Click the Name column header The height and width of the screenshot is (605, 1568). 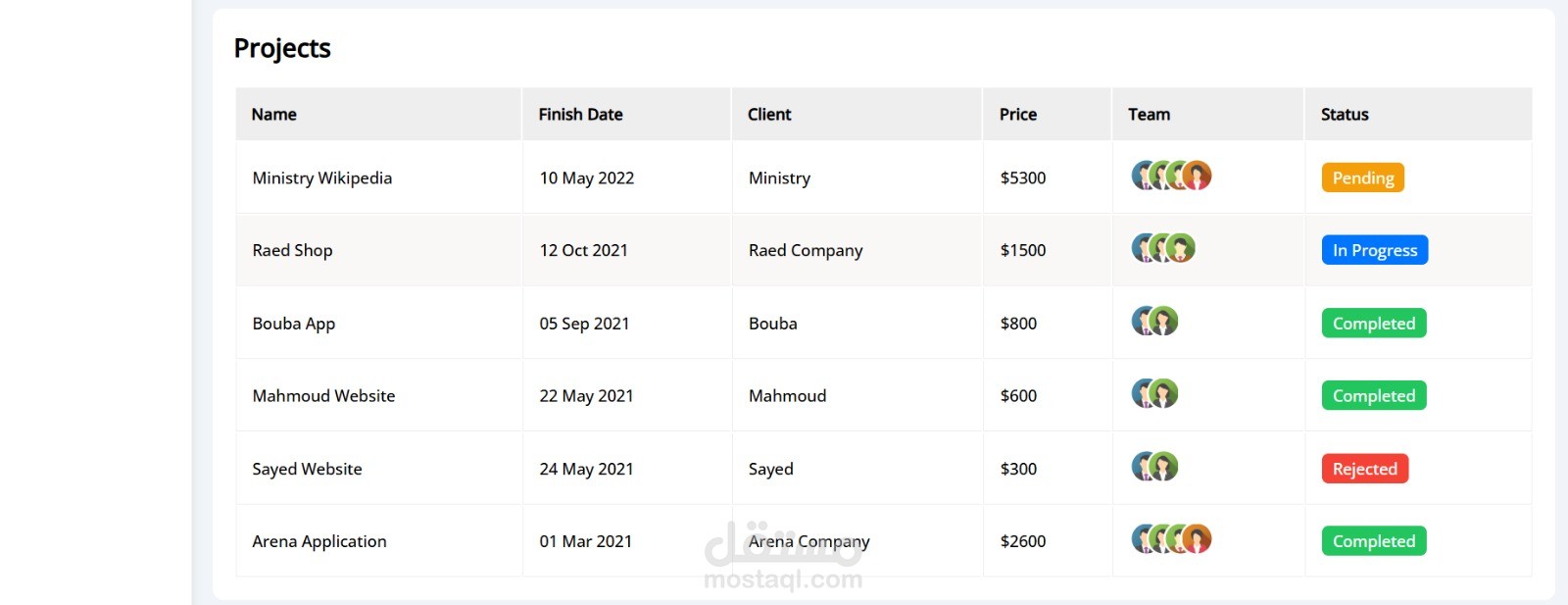click(x=273, y=115)
